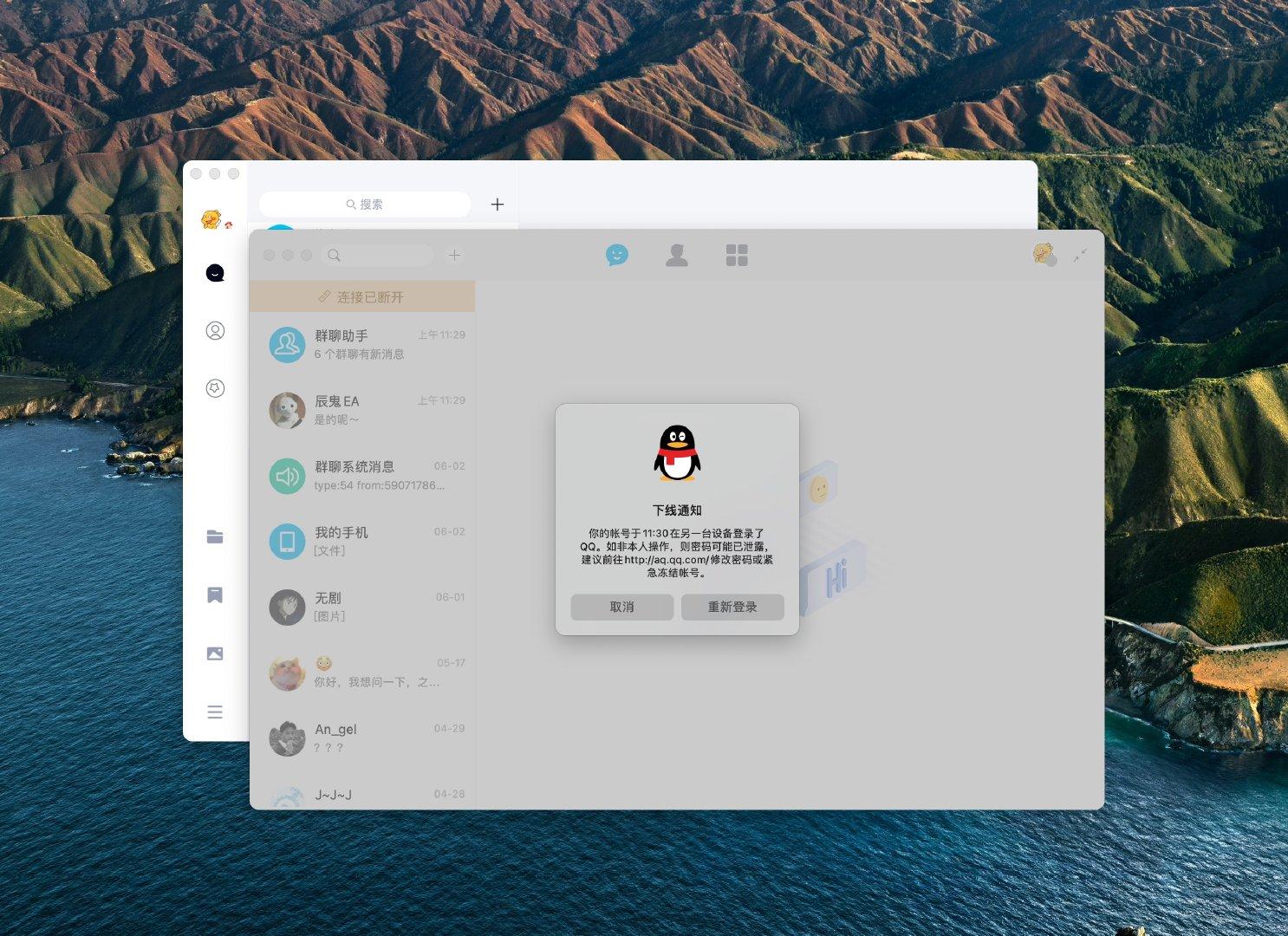Dismiss the offline notice with 取消

click(x=621, y=607)
